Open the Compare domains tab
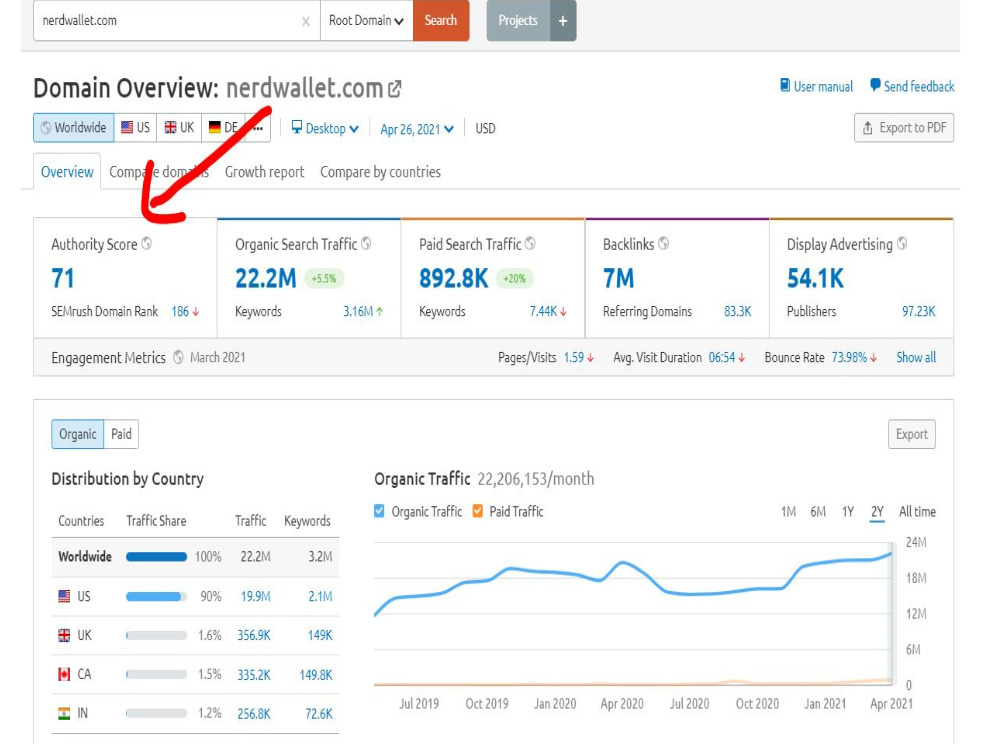The width and height of the screenshot is (1000, 750). point(159,172)
